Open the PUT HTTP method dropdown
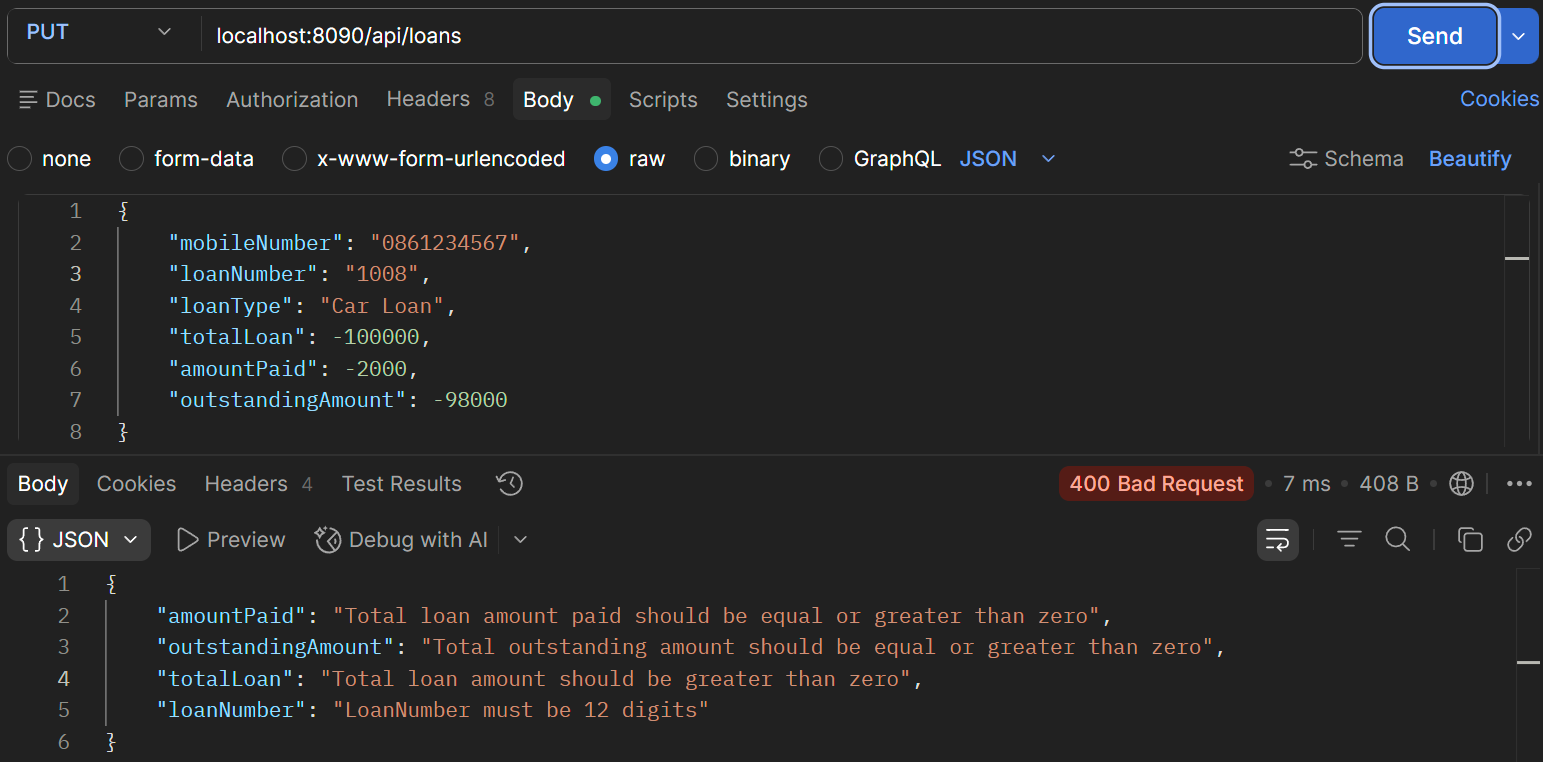1543x762 pixels. pos(98,33)
